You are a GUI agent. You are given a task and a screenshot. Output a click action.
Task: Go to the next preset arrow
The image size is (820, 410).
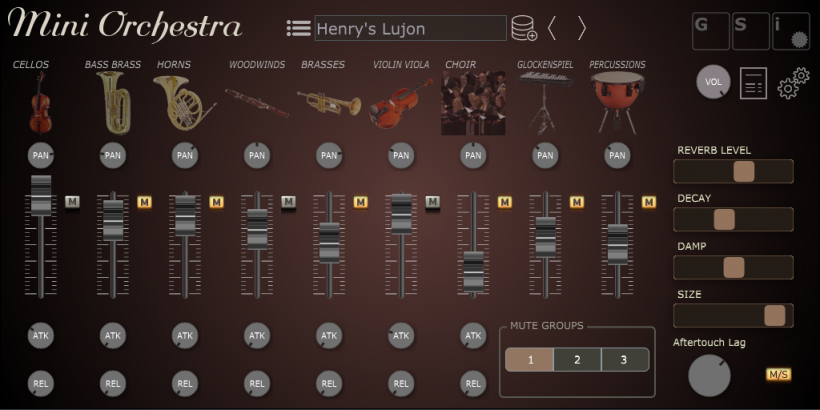pos(581,29)
